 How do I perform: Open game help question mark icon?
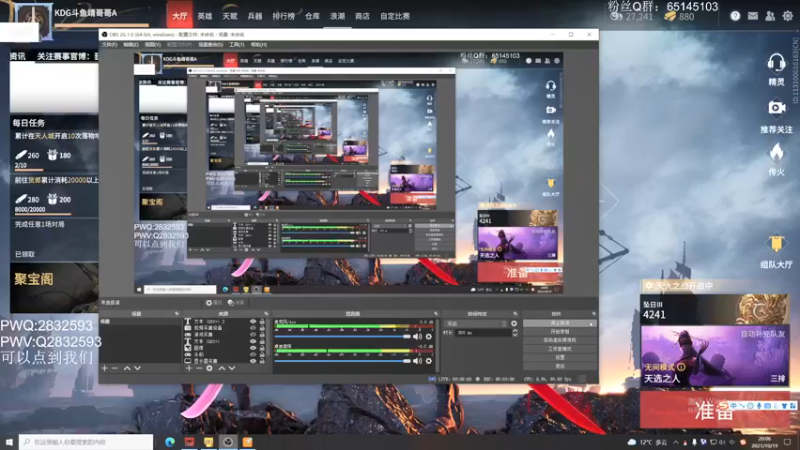(735, 16)
